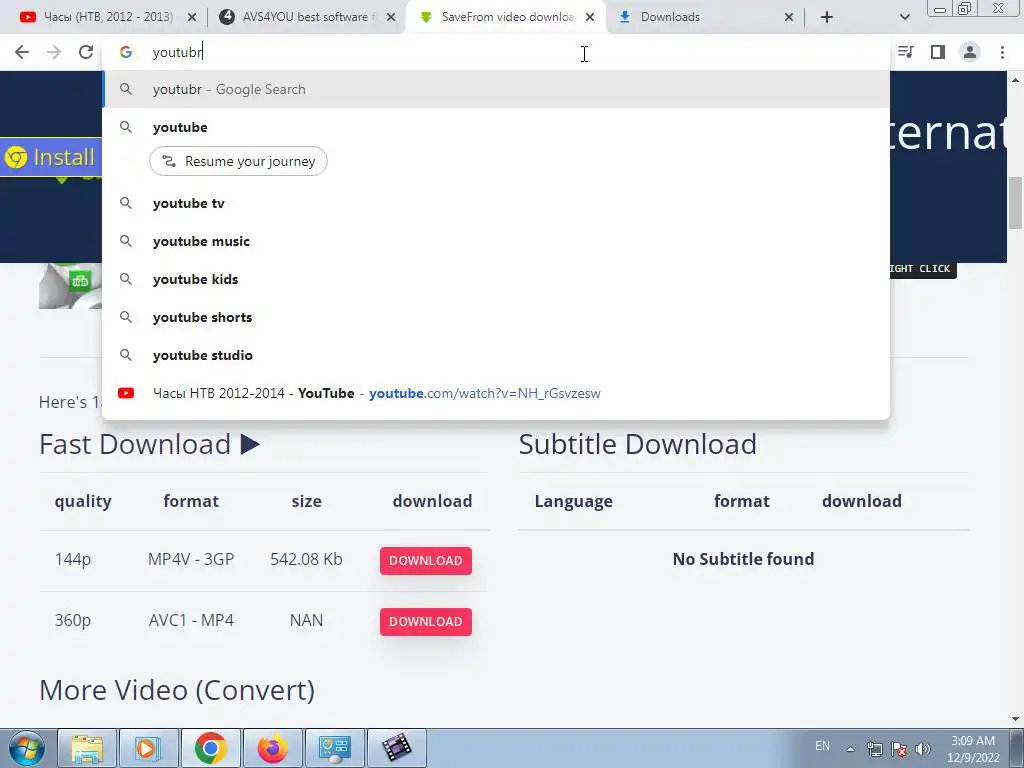
Task: Click the Google icon in address bar
Action: 126,52
